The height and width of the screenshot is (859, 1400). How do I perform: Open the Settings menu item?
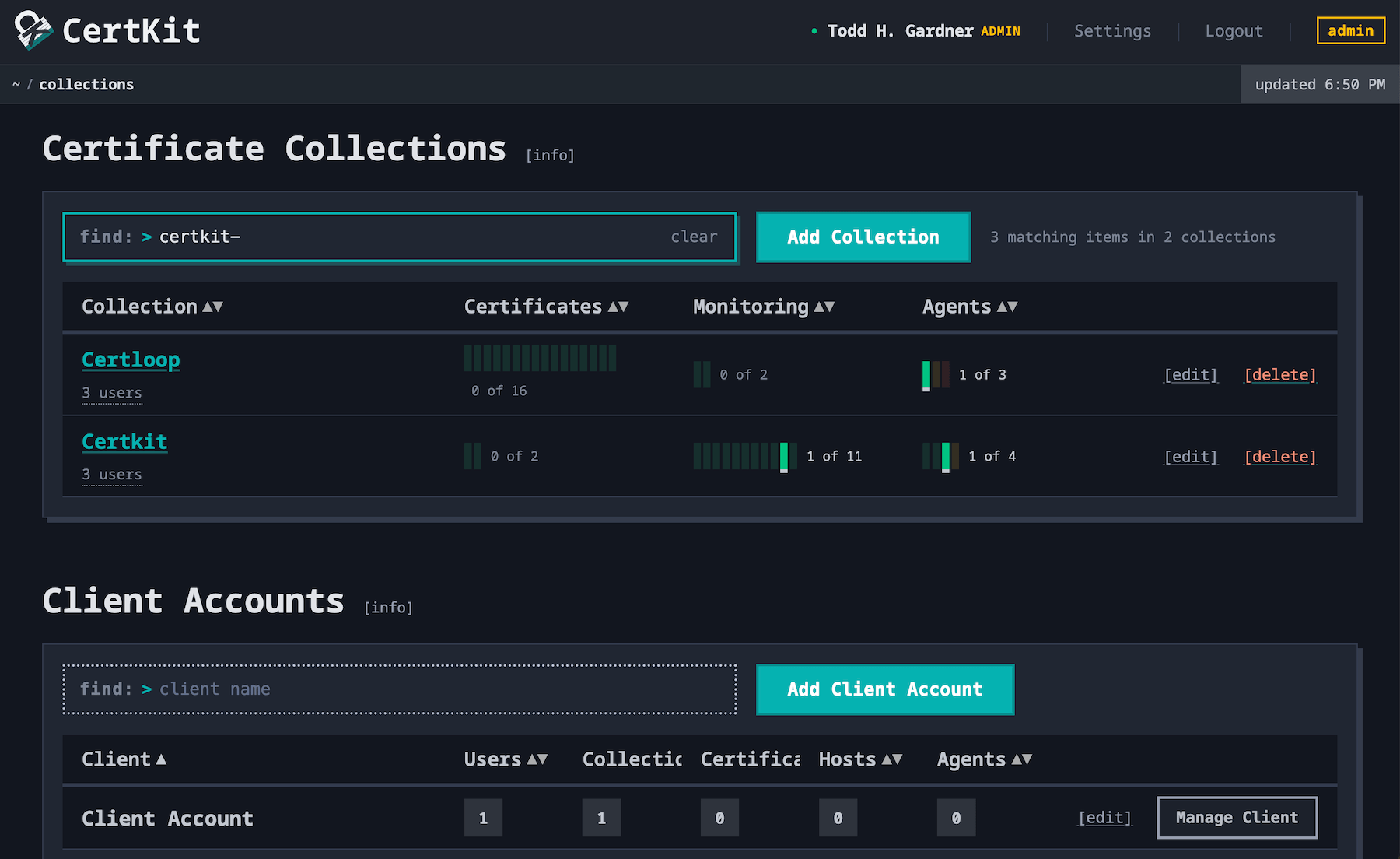tap(1112, 31)
